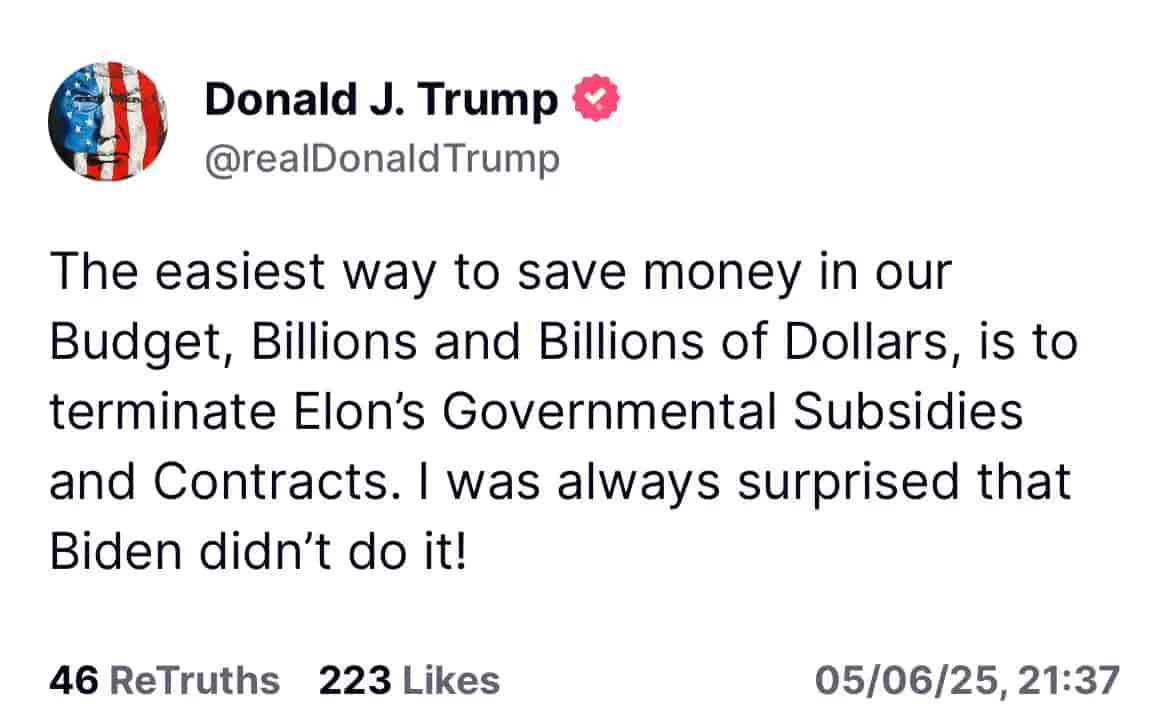
Task: Click the number 223 beside Likes
Action: coord(354,680)
